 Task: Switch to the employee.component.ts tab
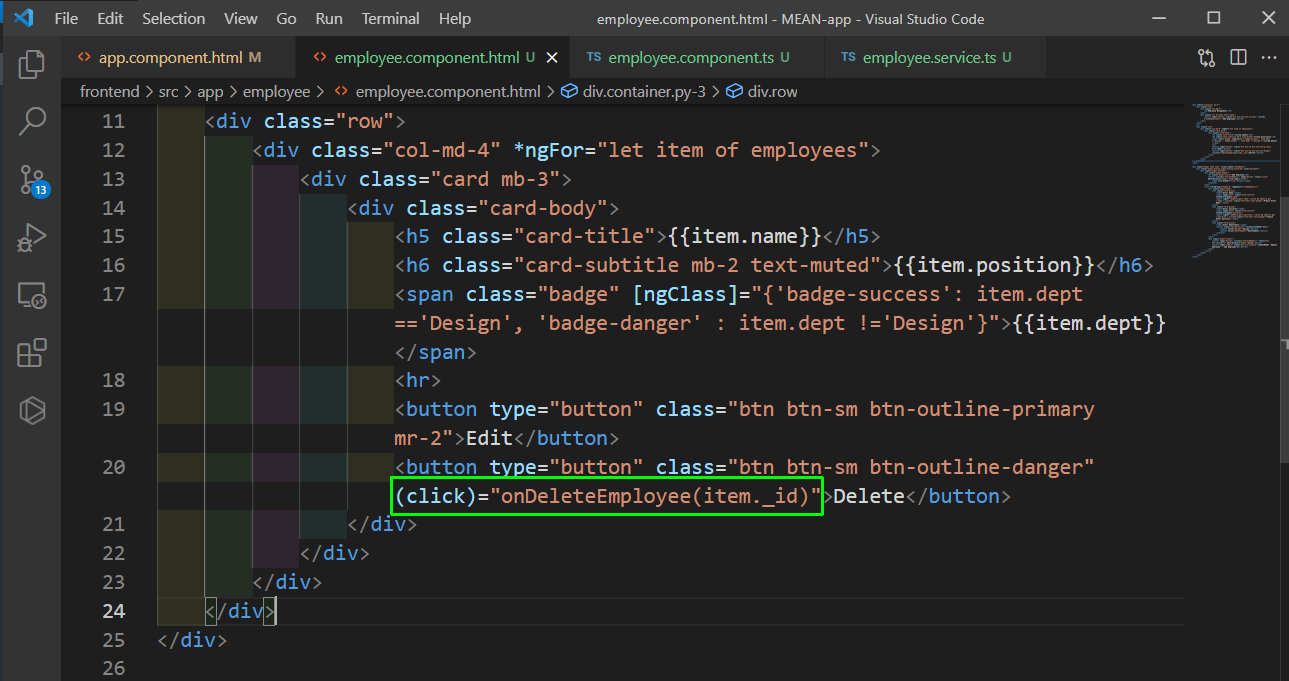pyautogui.click(x=697, y=58)
